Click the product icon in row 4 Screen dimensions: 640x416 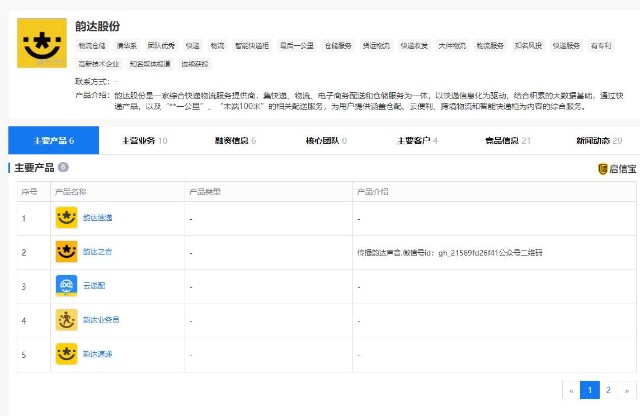pyautogui.click(x=66, y=320)
